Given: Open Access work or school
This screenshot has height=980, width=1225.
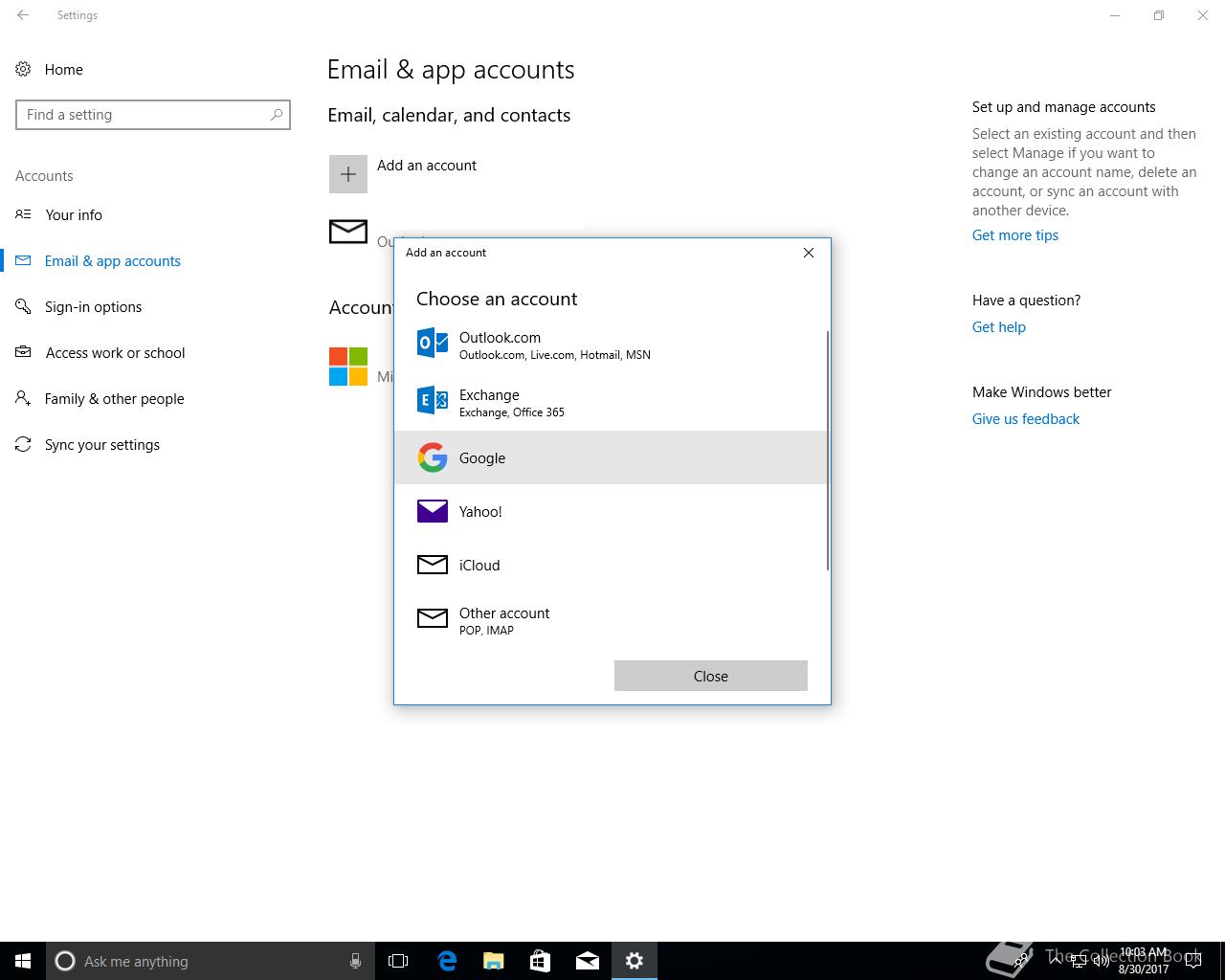Looking at the screenshot, I should click(x=115, y=352).
